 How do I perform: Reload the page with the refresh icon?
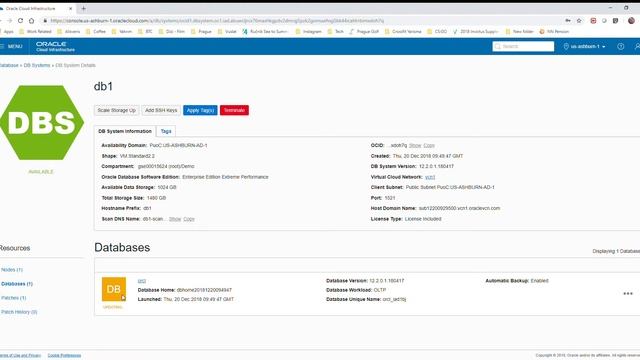[20, 20]
